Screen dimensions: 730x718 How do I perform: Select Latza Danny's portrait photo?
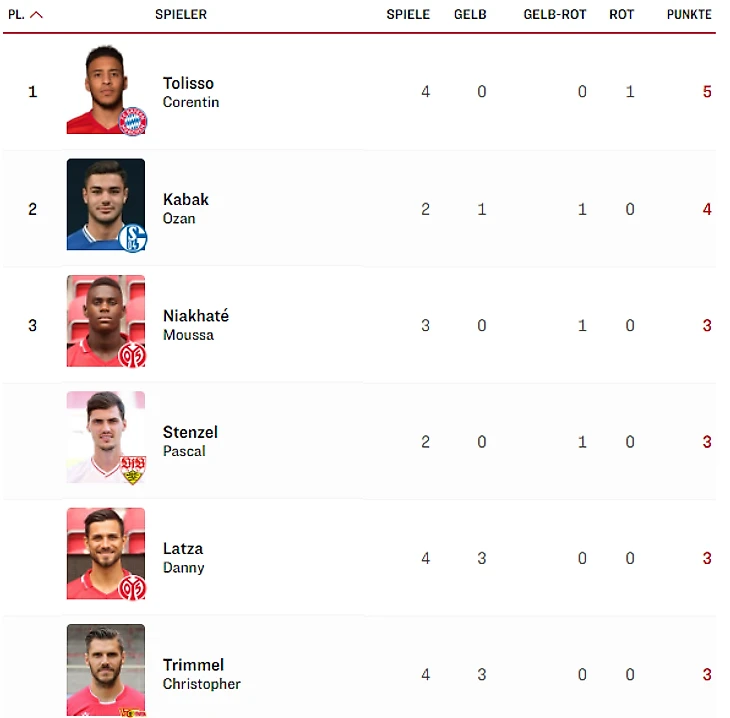[106, 554]
